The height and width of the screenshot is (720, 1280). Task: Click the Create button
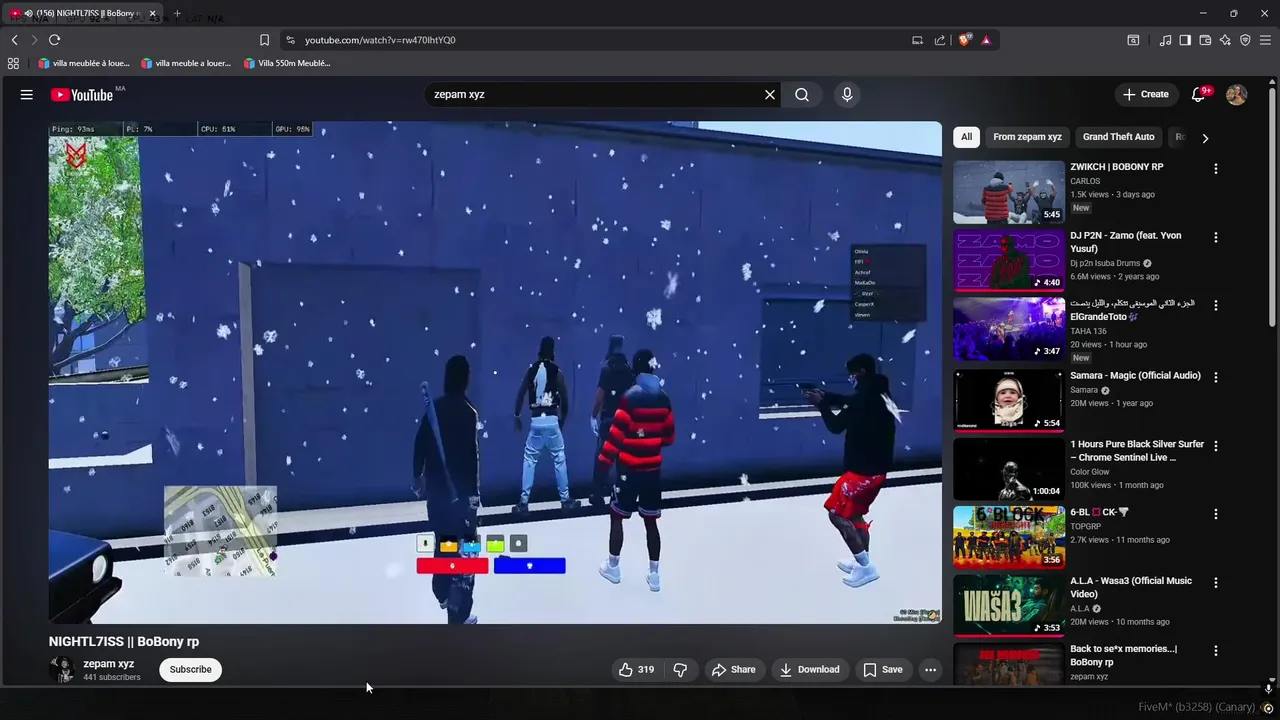(1146, 94)
